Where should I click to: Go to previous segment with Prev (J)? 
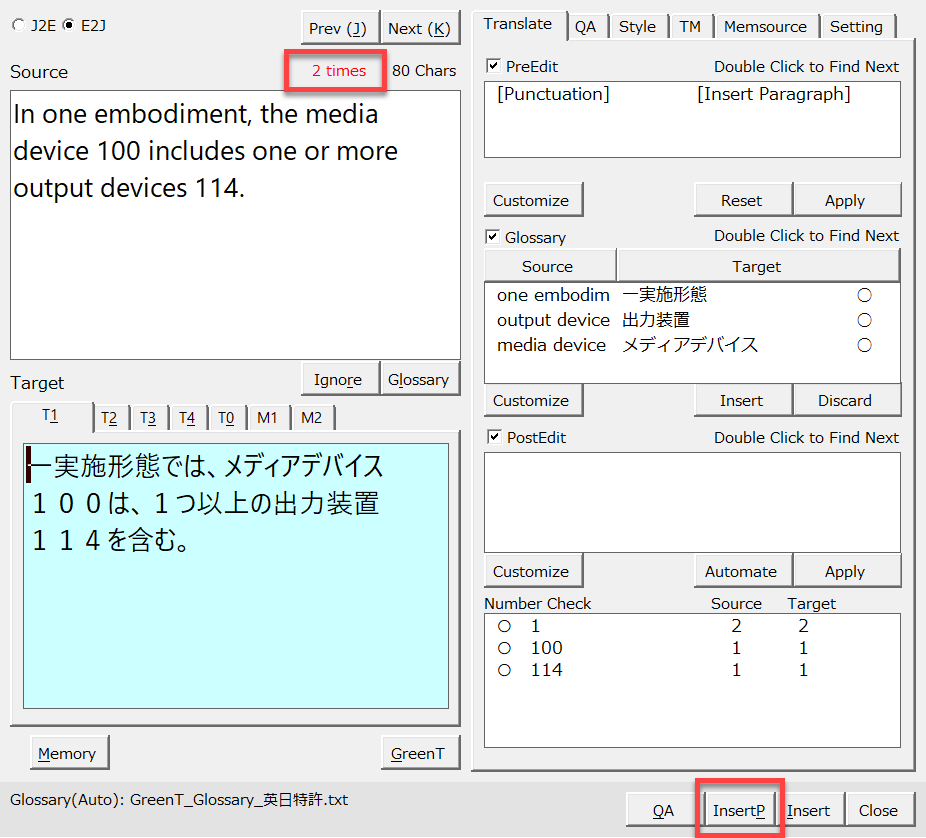(x=338, y=28)
